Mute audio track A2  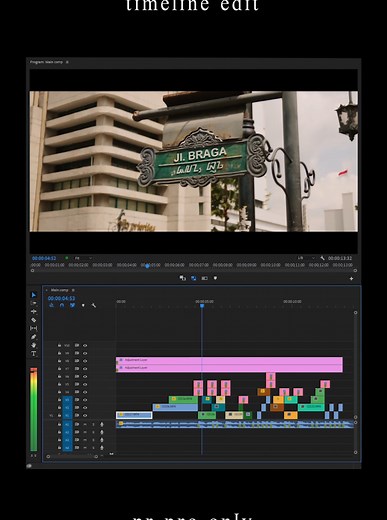[x=85, y=432]
